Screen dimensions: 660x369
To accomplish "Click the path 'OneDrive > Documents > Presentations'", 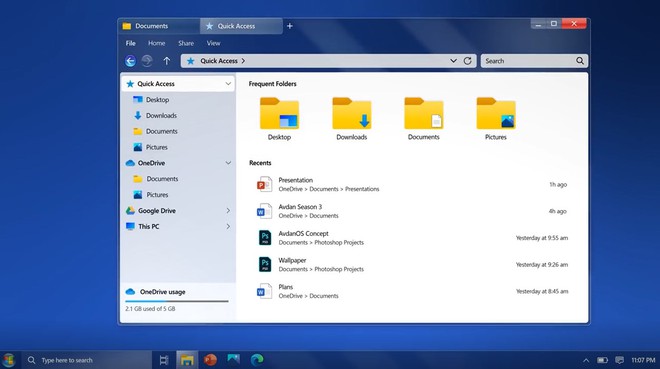I will 329,189.
